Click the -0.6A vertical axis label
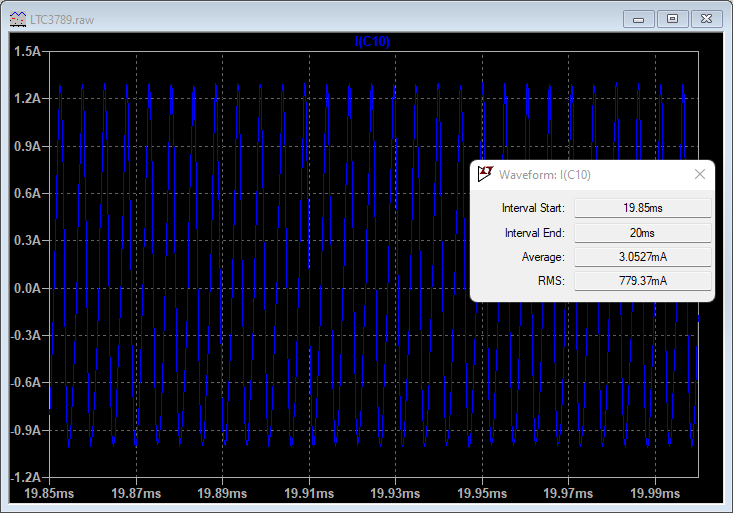Image resolution: width=733 pixels, height=513 pixels. coord(26,383)
